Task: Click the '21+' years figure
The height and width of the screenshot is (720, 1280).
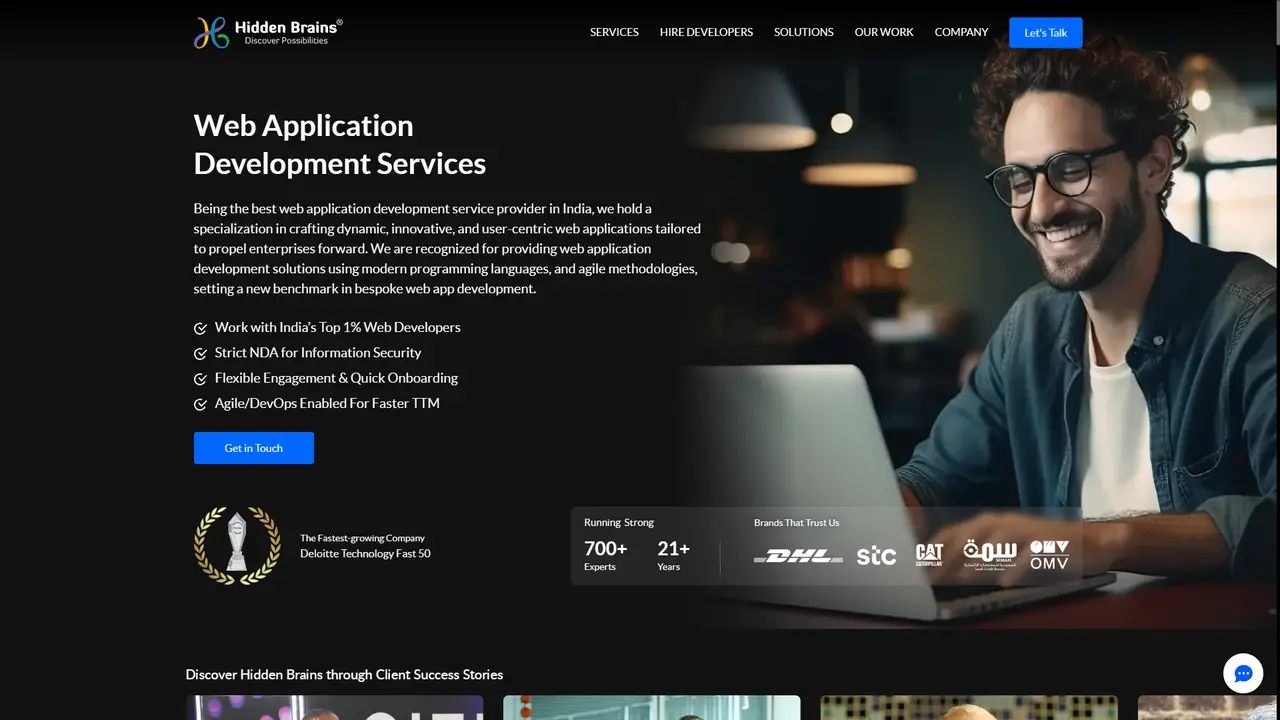Action: pyautogui.click(x=673, y=548)
